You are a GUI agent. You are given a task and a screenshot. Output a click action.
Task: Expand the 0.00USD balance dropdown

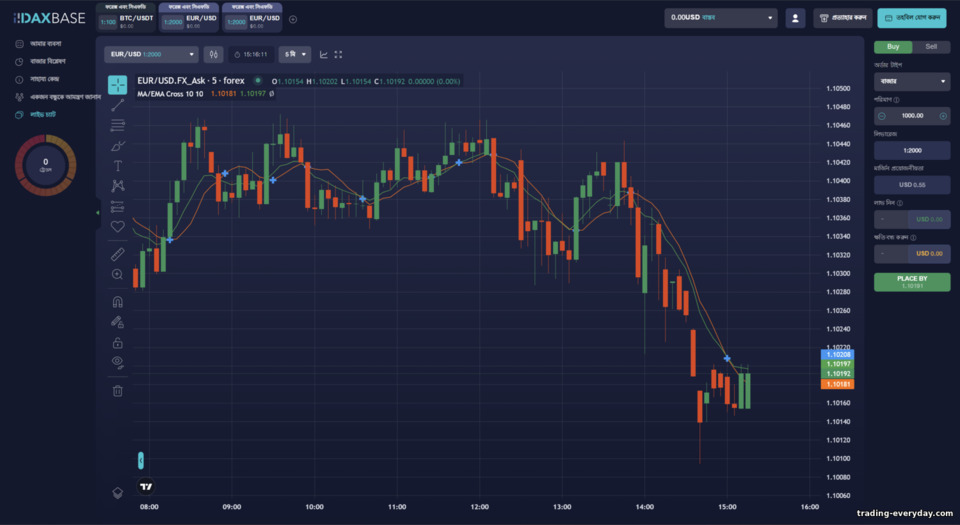[721, 18]
